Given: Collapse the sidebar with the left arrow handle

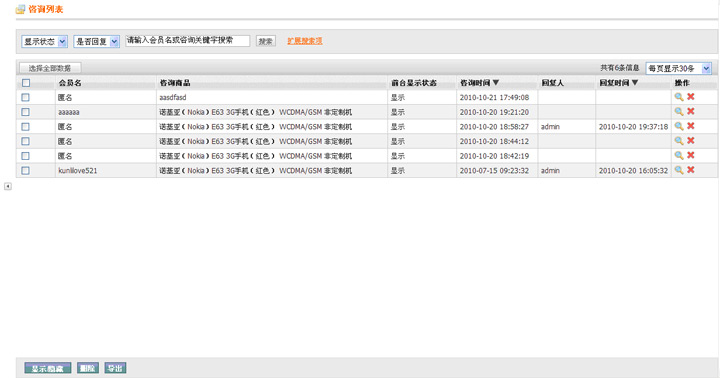Looking at the screenshot, I should point(8,186).
